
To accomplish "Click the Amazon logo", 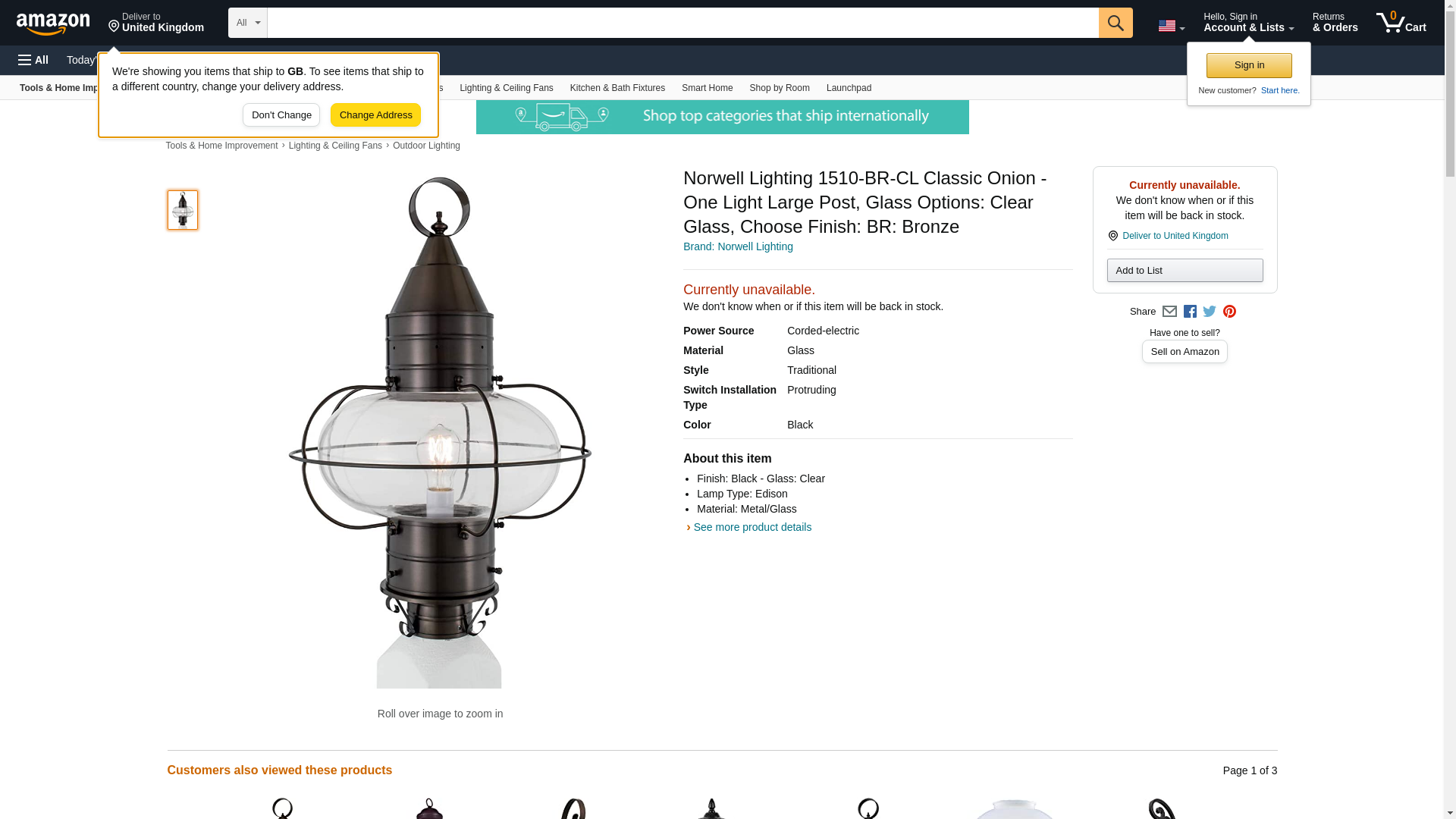I will (53, 24).
